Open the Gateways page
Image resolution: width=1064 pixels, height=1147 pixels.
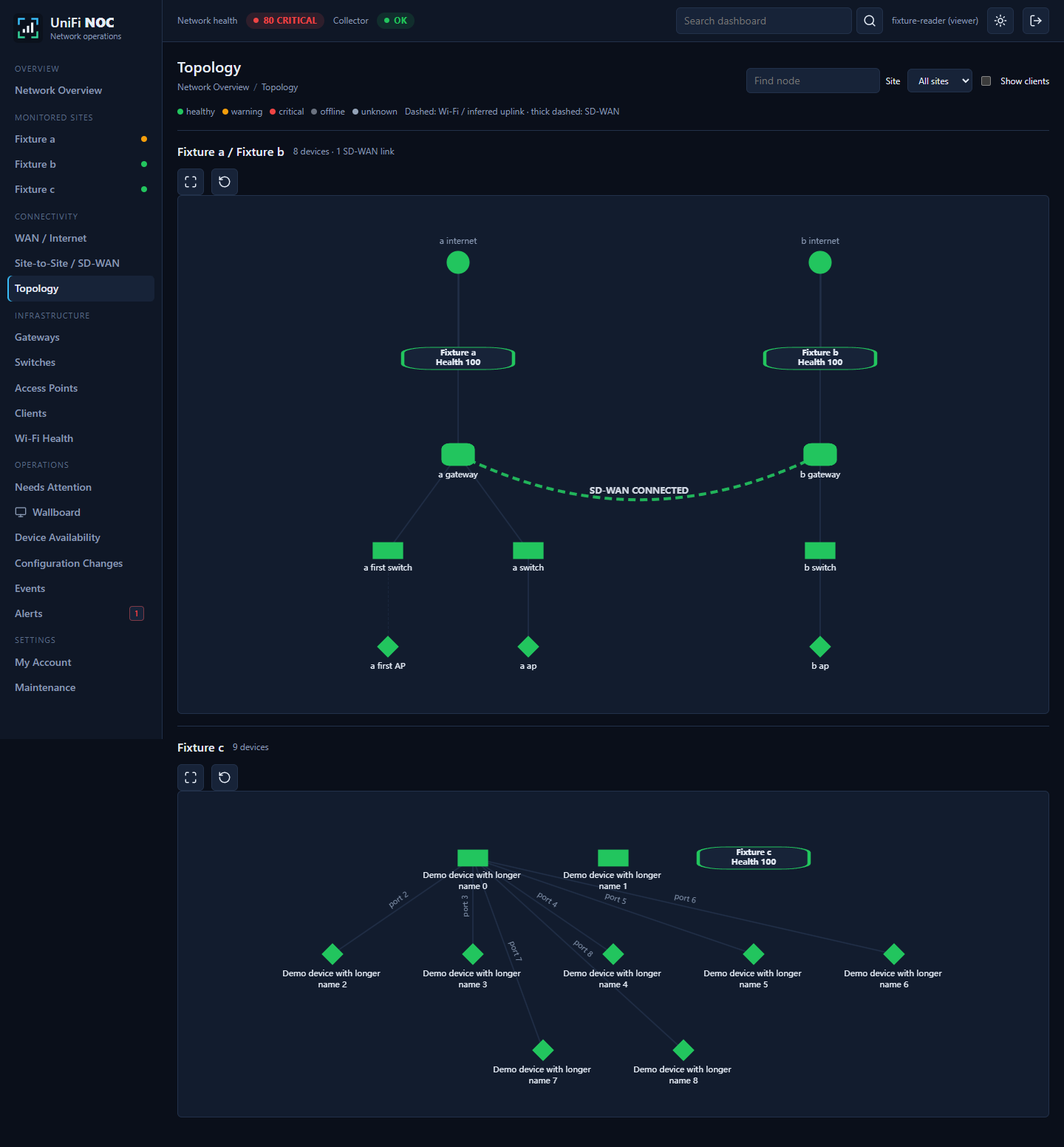coord(81,337)
